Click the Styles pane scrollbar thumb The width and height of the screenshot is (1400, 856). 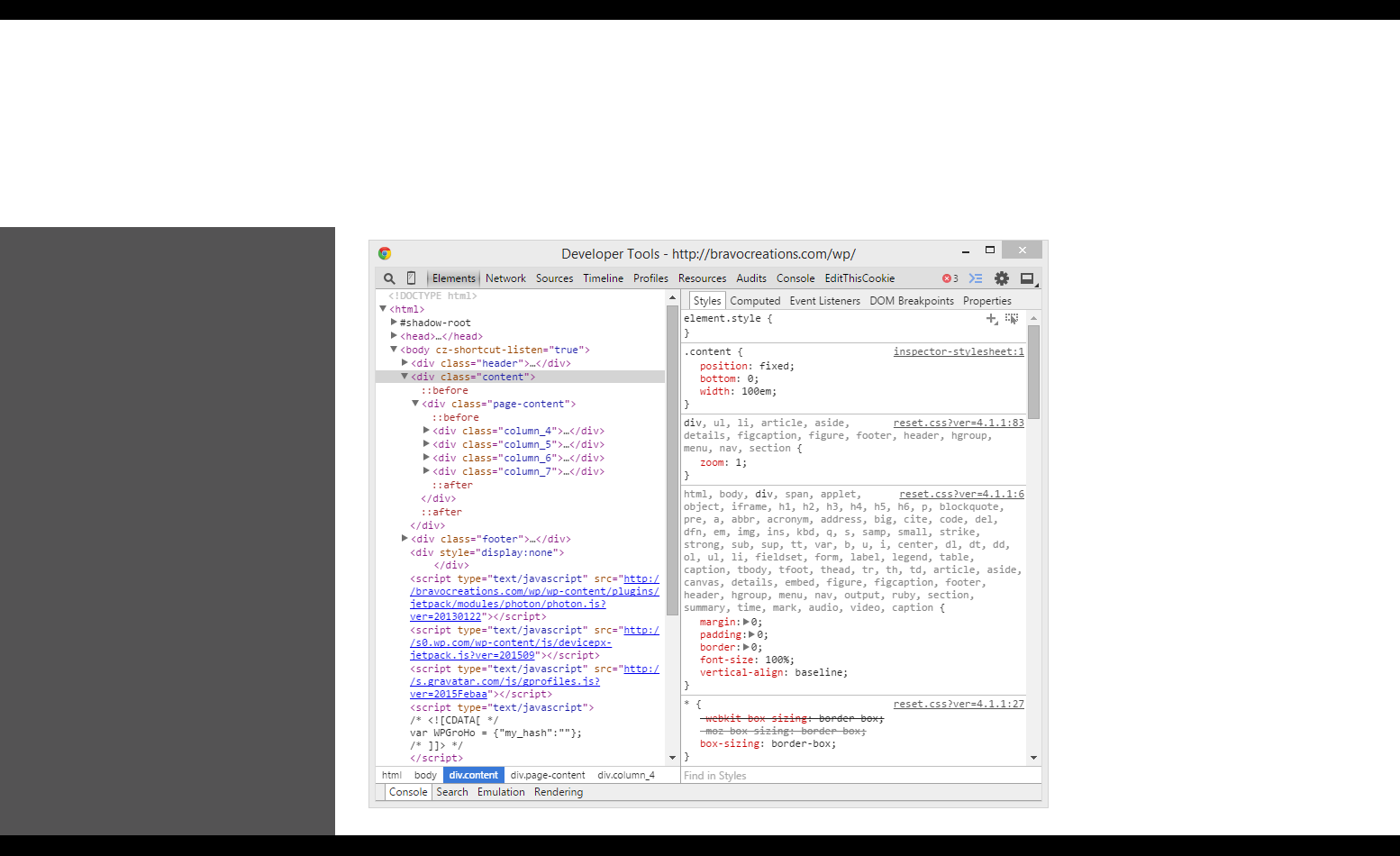(1034, 371)
